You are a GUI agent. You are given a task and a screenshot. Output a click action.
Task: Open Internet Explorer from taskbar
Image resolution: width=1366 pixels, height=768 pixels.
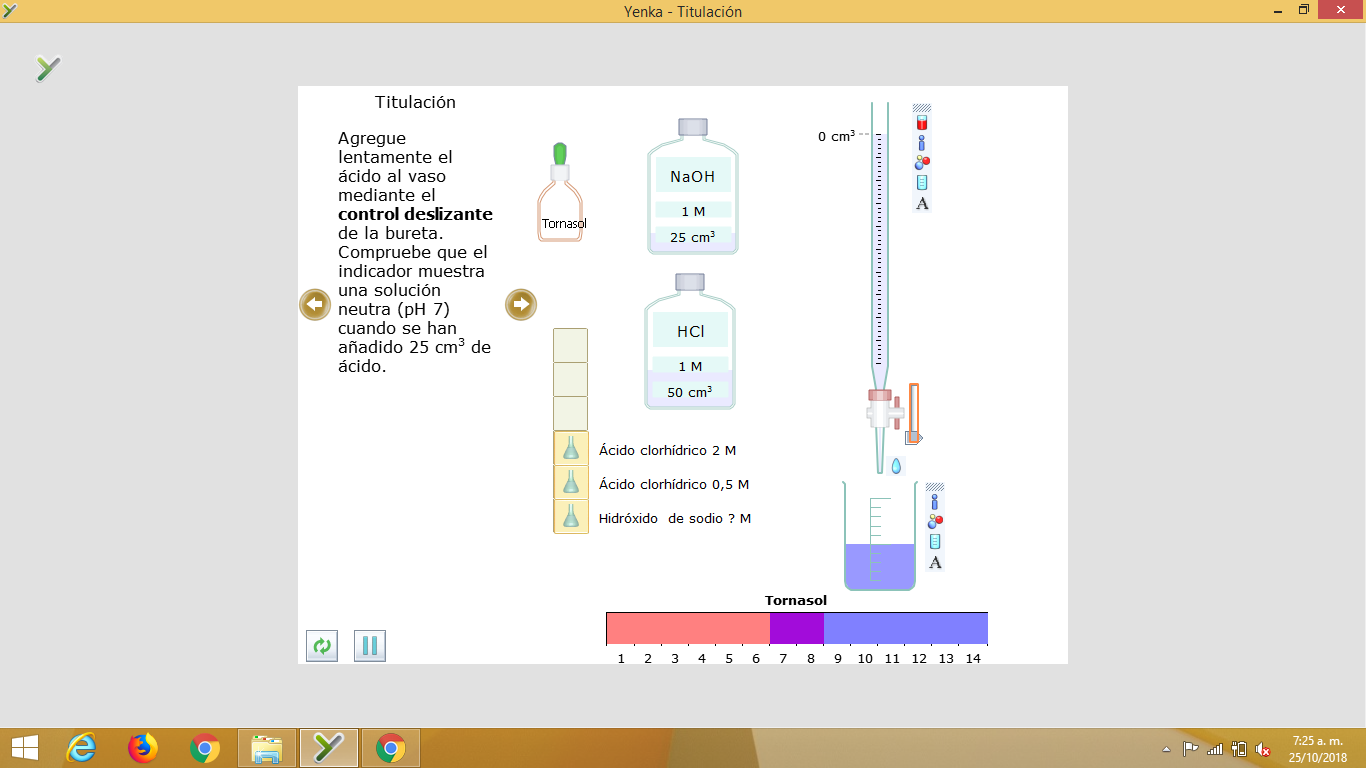click(81, 748)
